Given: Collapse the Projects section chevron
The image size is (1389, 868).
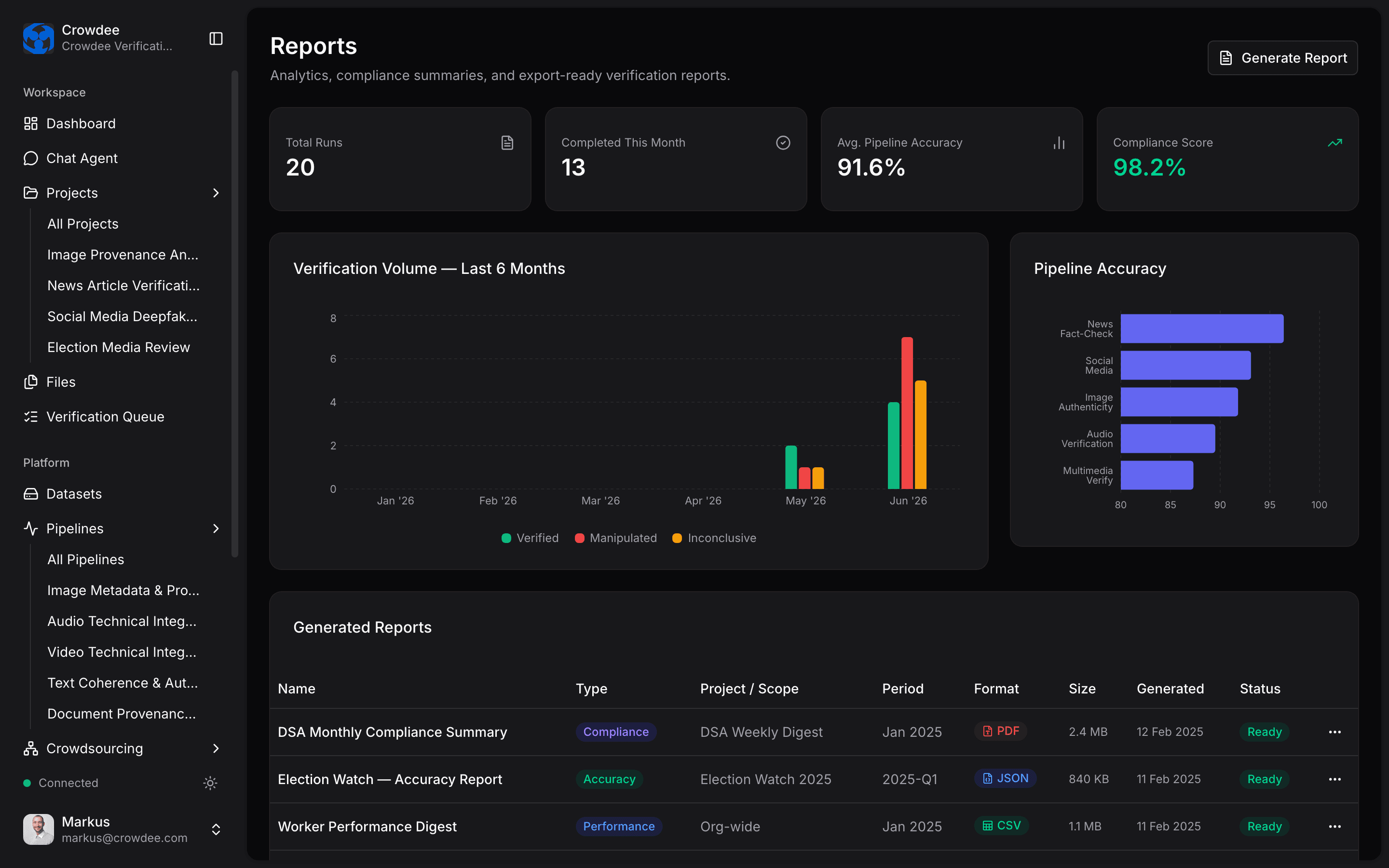Looking at the screenshot, I should (216, 193).
